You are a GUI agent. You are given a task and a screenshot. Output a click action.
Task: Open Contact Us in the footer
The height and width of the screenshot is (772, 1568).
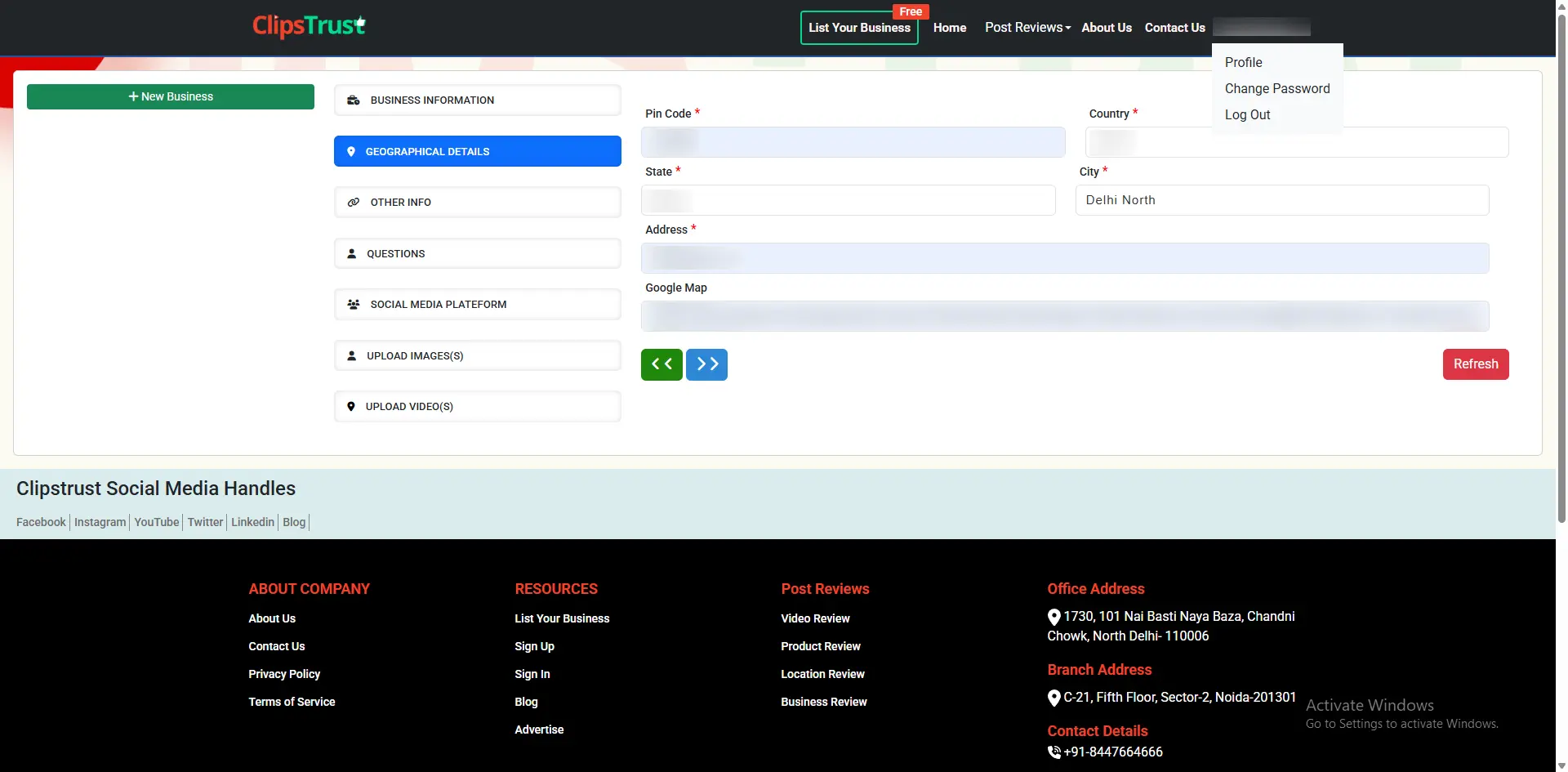pyautogui.click(x=277, y=646)
